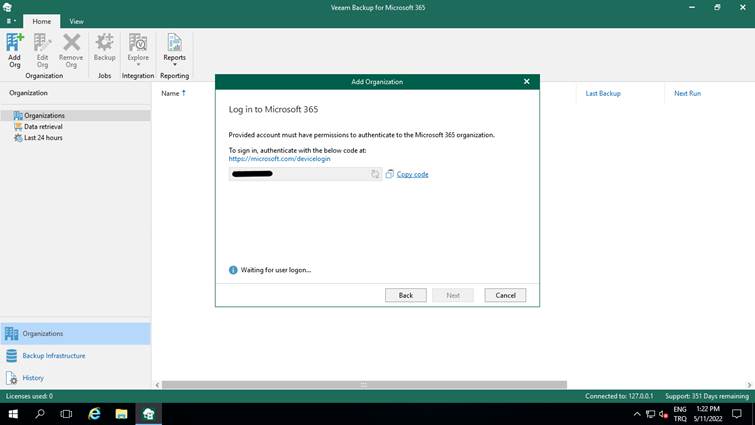Screen dimensions: 755x425
Task: Open the History view
Action: (x=76, y=378)
